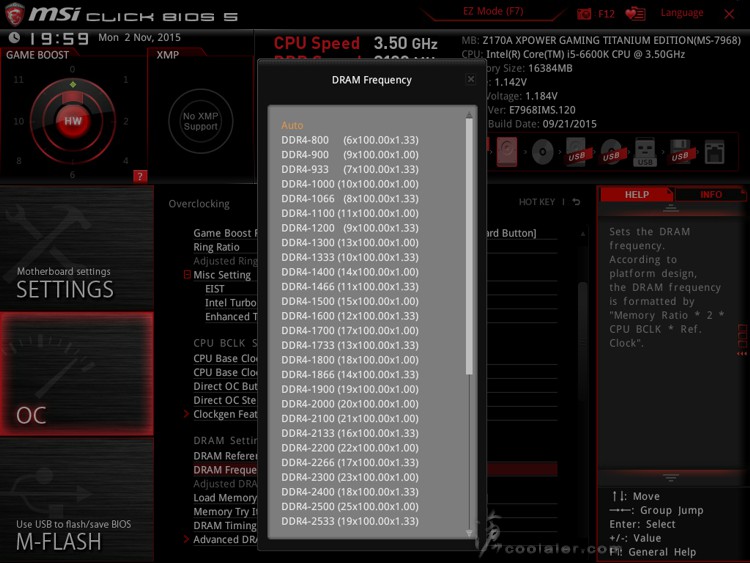Pick DDR4-1333 (10x100.00x1.33)
Image resolution: width=750 pixels, height=563 pixels.
click(350, 257)
